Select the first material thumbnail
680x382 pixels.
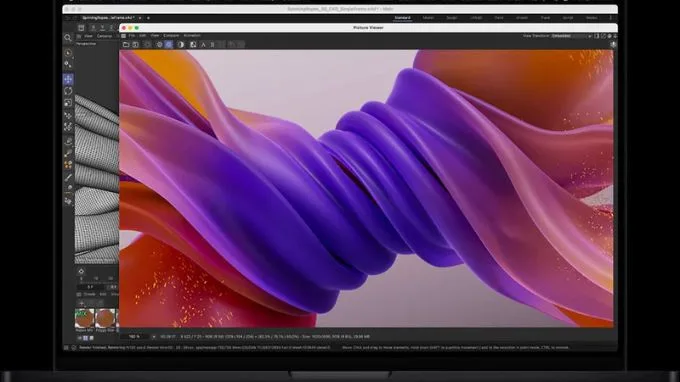point(85,318)
